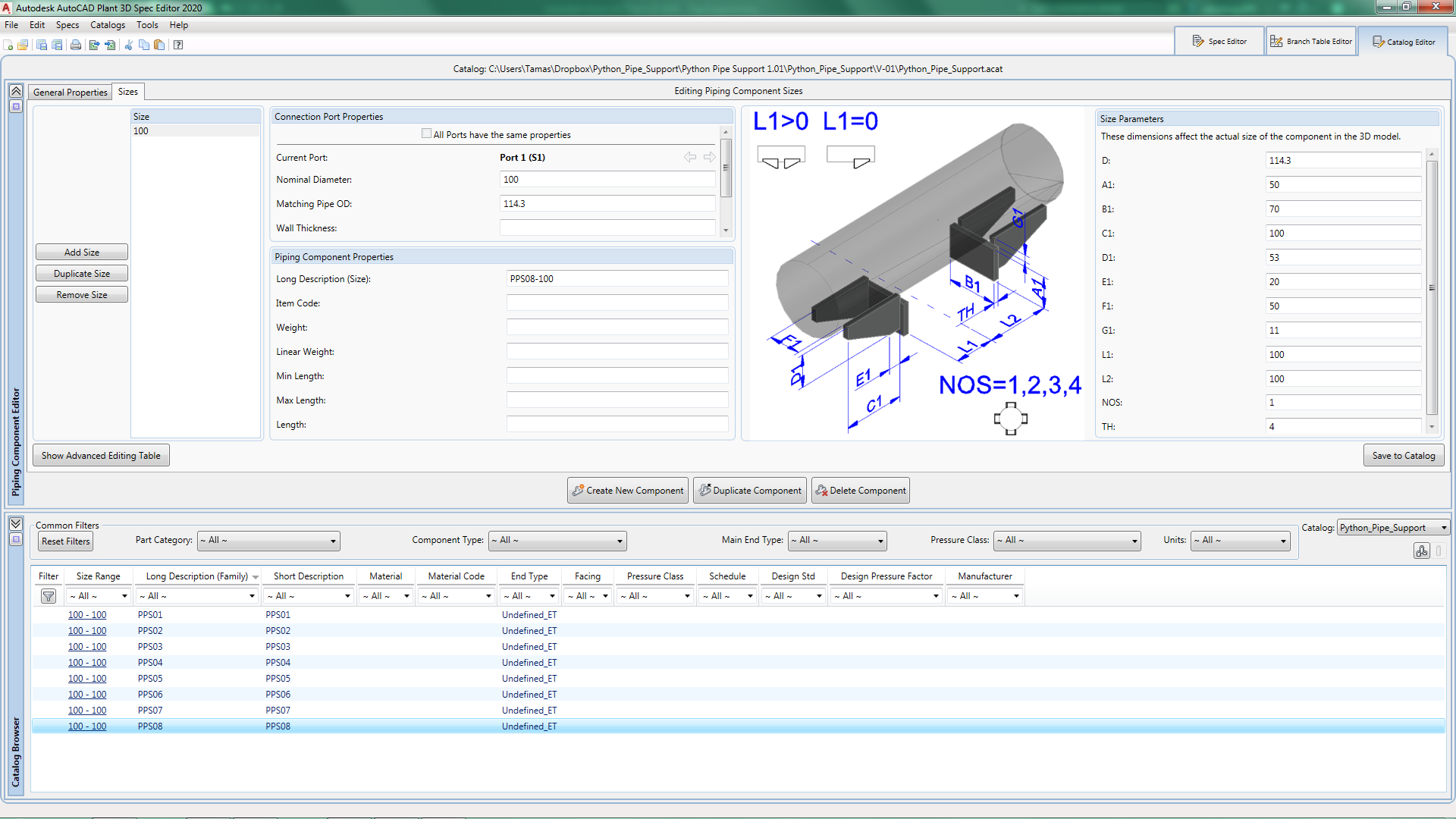Click the Export to Excel icon
Screen dimensions: 1456x819
click(94, 45)
